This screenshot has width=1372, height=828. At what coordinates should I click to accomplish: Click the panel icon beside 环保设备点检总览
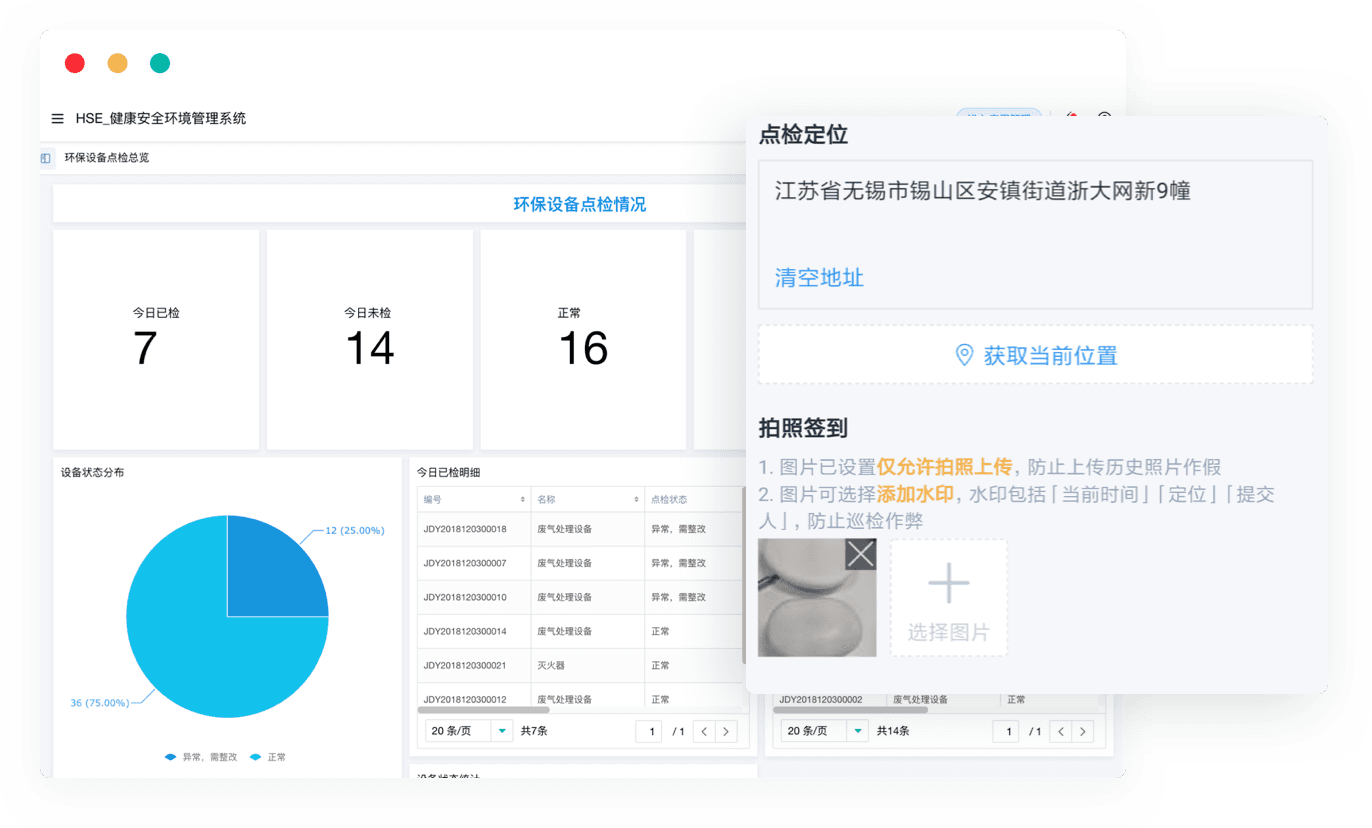coord(46,158)
